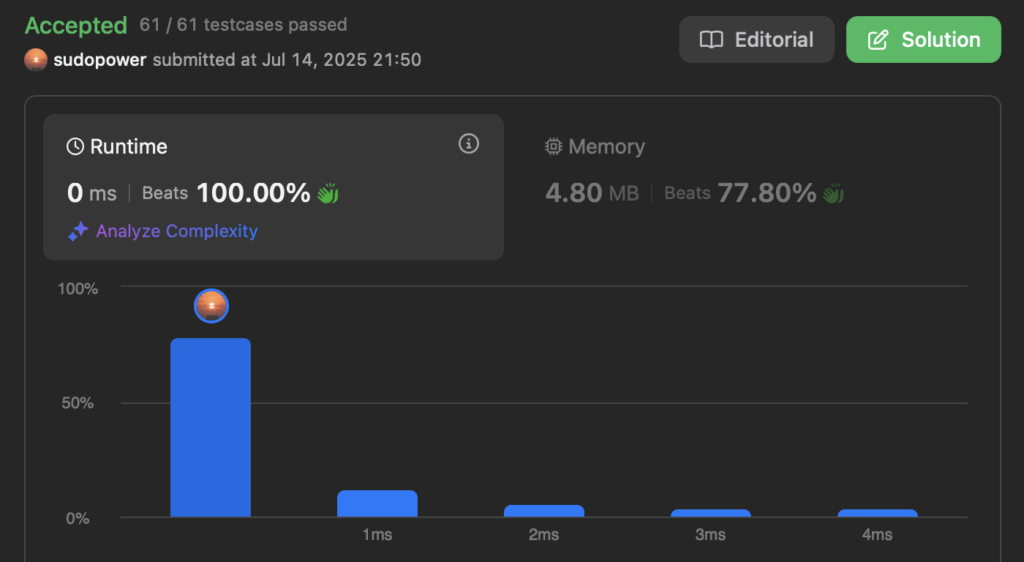The width and height of the screenshot is (1024, 562).
Task: Click the chip icon beside Memory
Action: click(553, 146)
